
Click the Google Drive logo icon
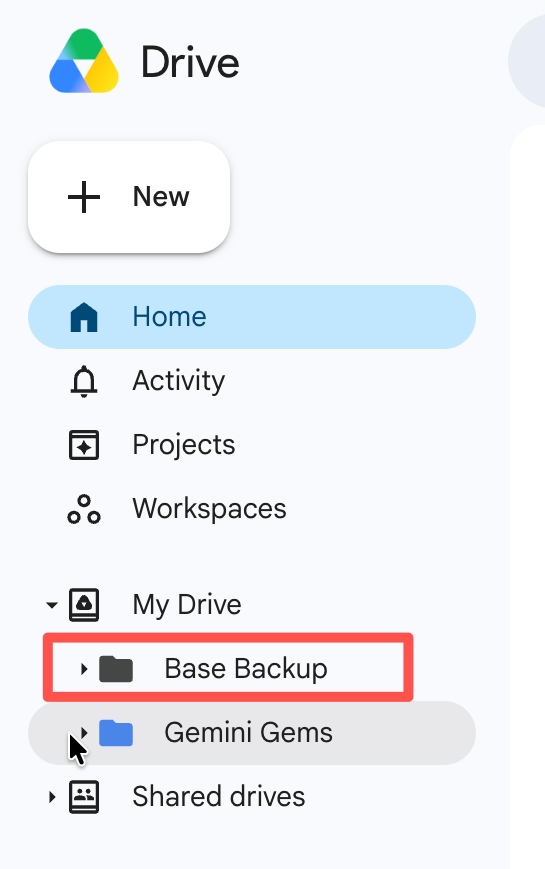84,61
